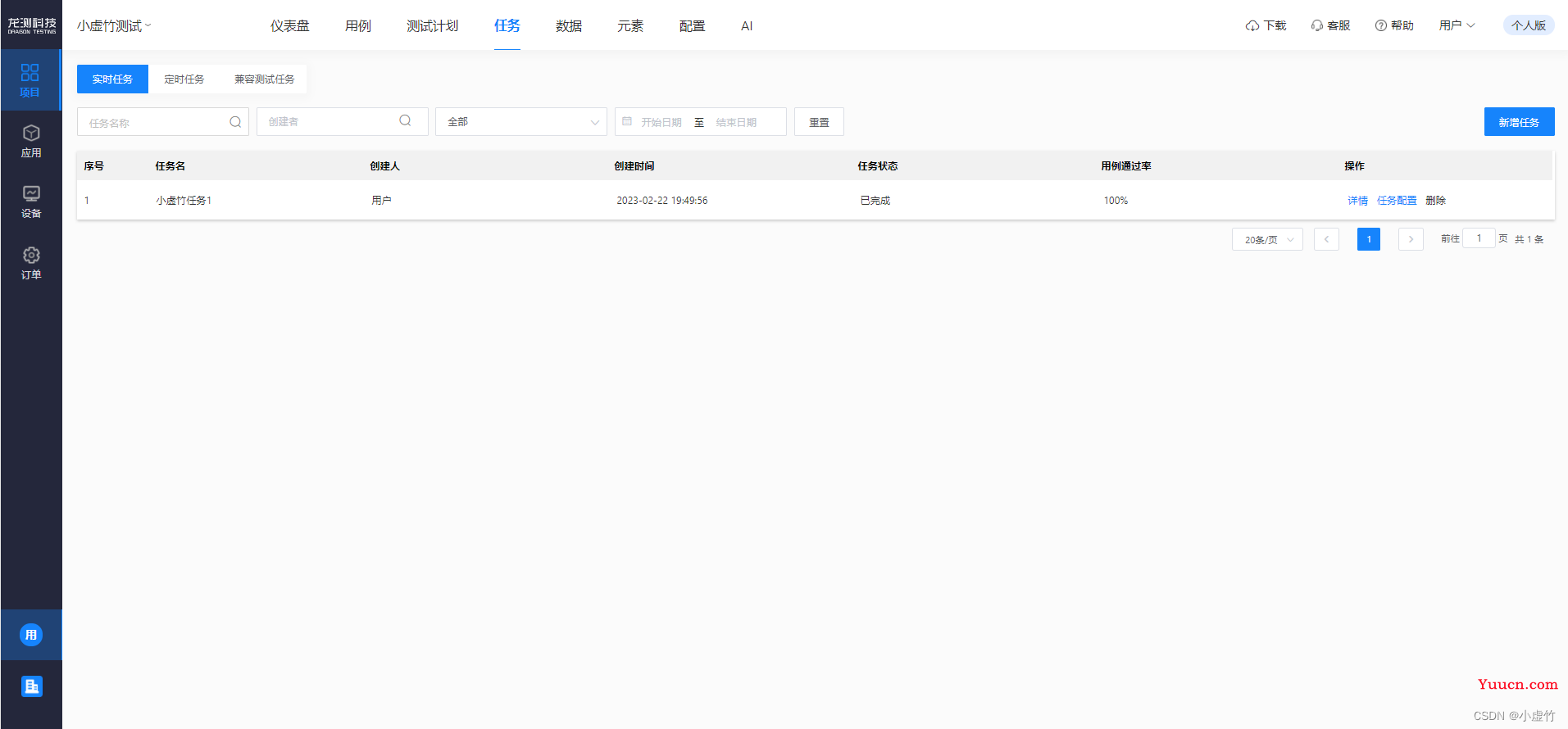Click creation time 2023-02-22 19:49:56
1568x729 pixels.
pyautogui.click(x=661, y=201)
